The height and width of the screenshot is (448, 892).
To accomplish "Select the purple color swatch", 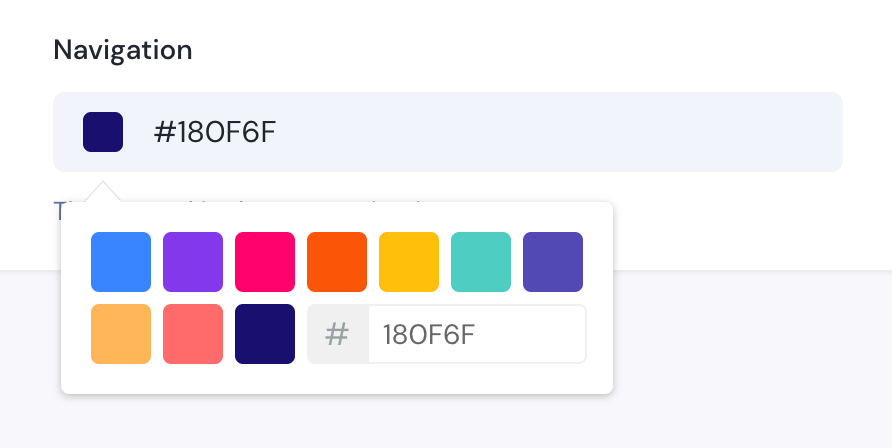I will click(193, 262).
